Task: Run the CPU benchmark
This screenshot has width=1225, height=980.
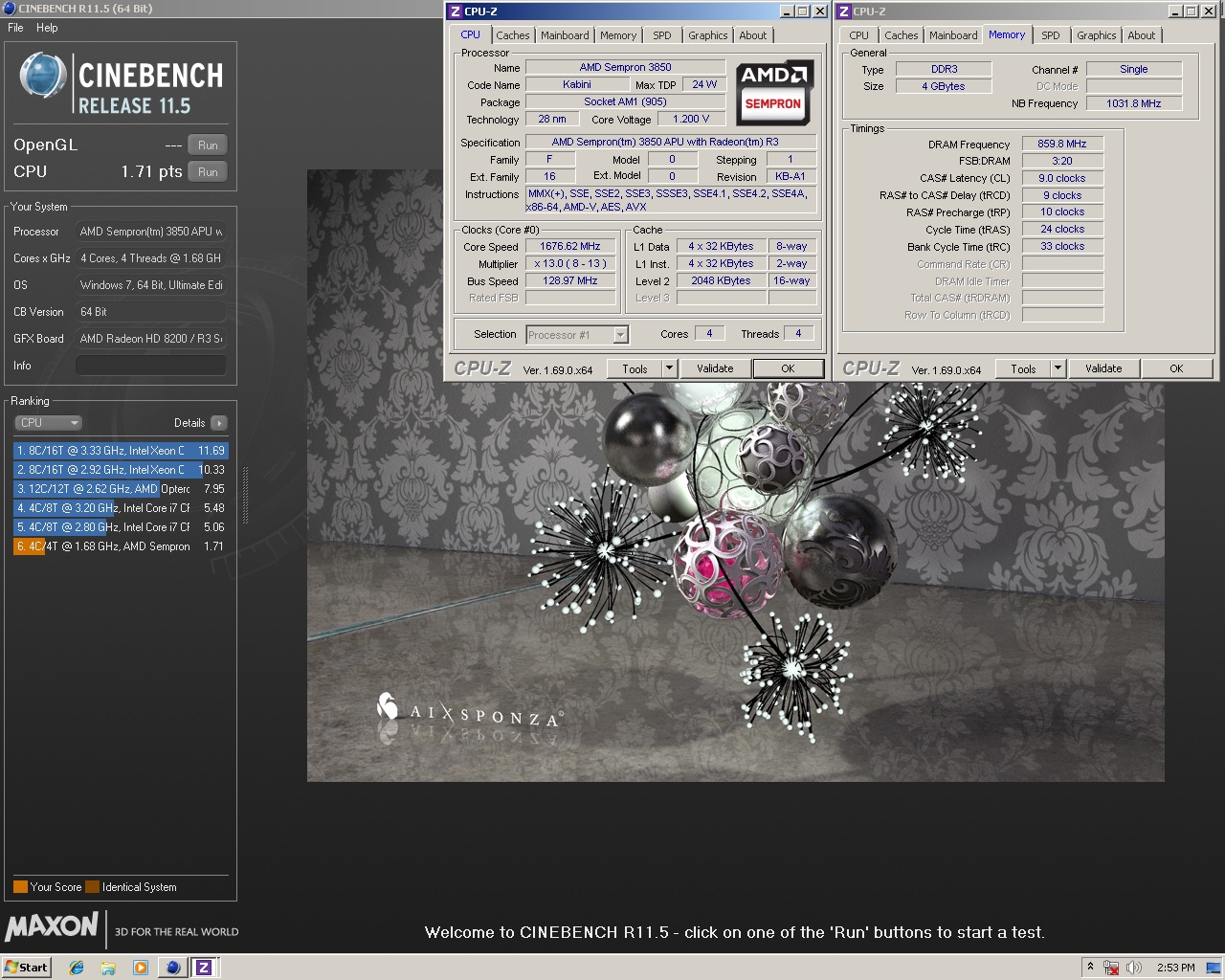Action: click(208, 172)
